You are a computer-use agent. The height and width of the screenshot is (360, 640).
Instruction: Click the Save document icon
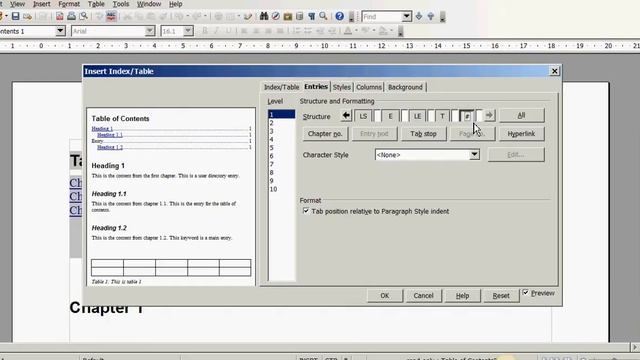[x=16, y=16]
